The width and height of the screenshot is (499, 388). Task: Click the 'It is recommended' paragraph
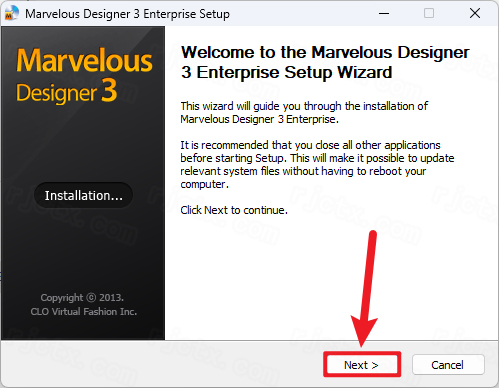pos(317,165)
